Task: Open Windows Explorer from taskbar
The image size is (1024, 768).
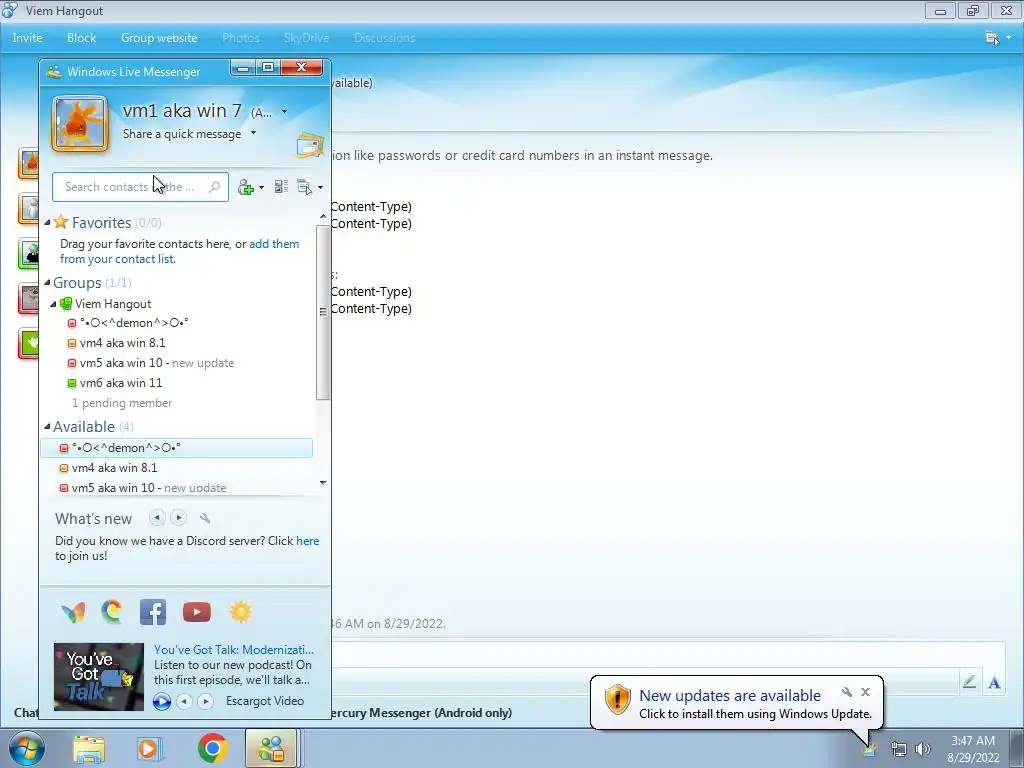Action: click(x=89, y=749)
